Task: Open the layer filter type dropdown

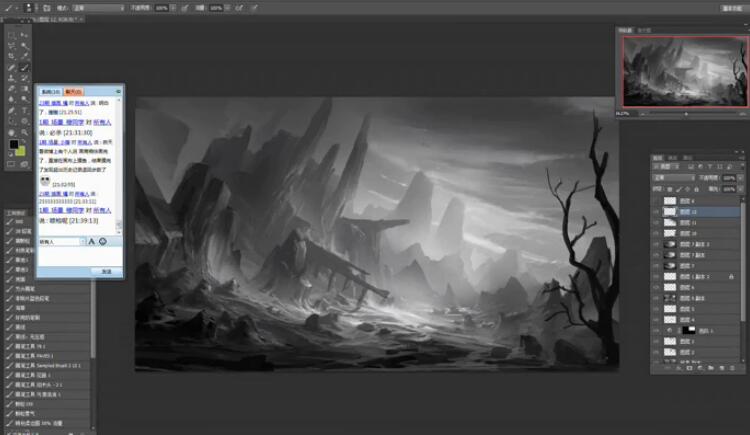Action: tap(667, 167)
